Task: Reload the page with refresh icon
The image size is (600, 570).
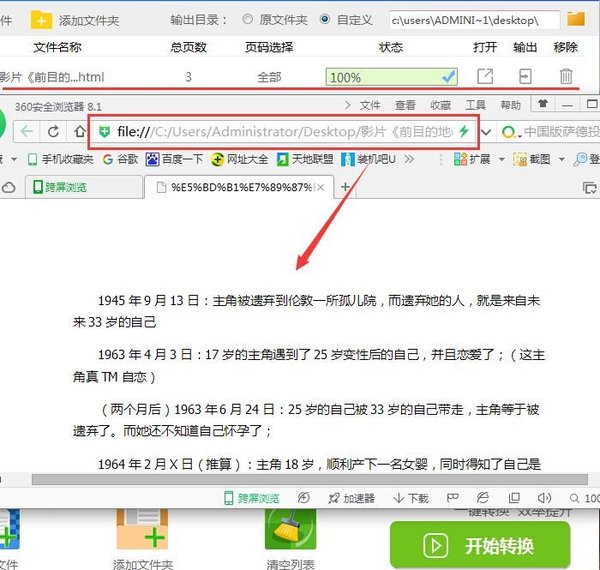Action: point(53,132)
